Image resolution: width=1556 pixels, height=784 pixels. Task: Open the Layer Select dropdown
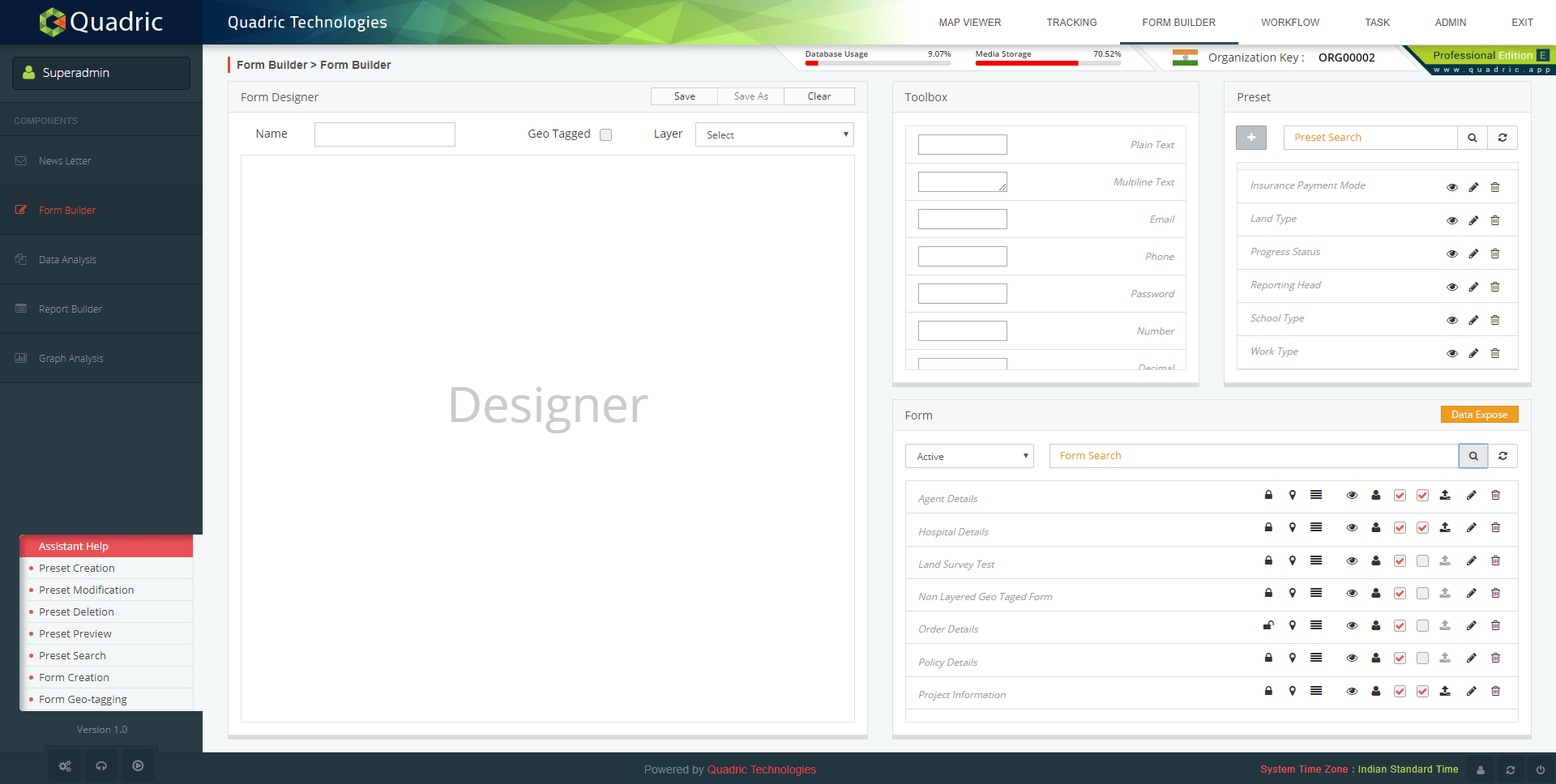[x=775, y=134]
